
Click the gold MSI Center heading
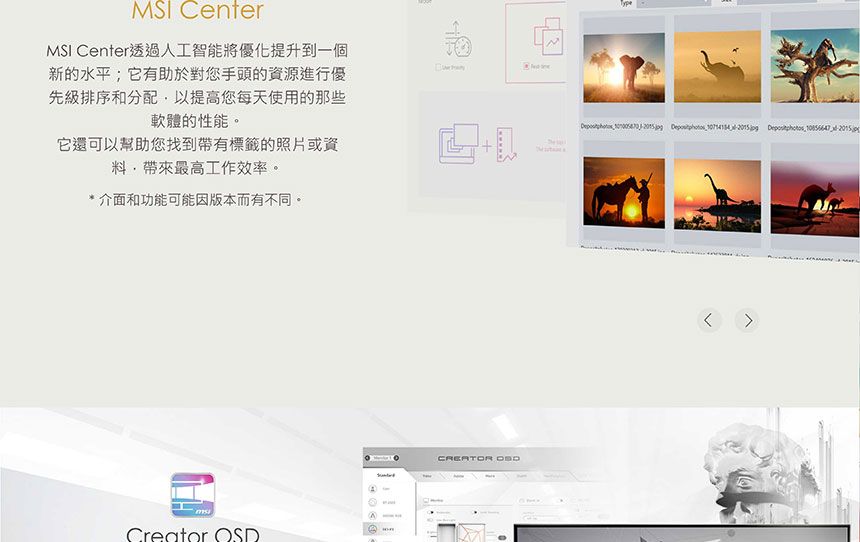[197, 10]
